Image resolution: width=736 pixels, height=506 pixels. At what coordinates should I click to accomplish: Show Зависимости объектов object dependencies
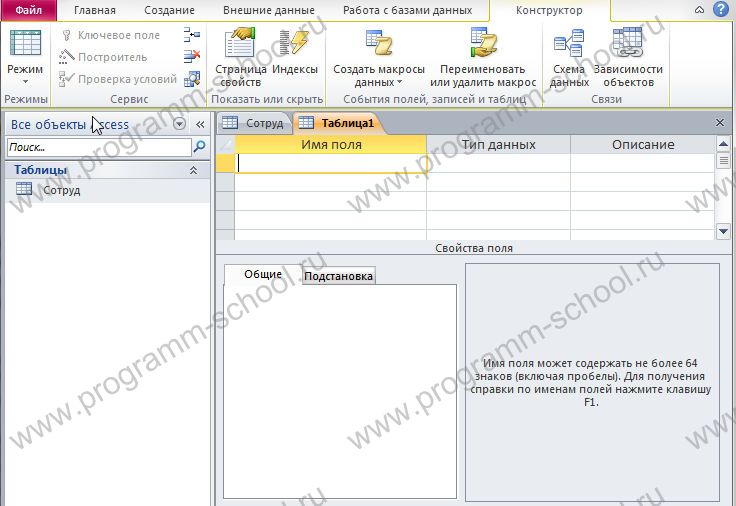[628, 55]
